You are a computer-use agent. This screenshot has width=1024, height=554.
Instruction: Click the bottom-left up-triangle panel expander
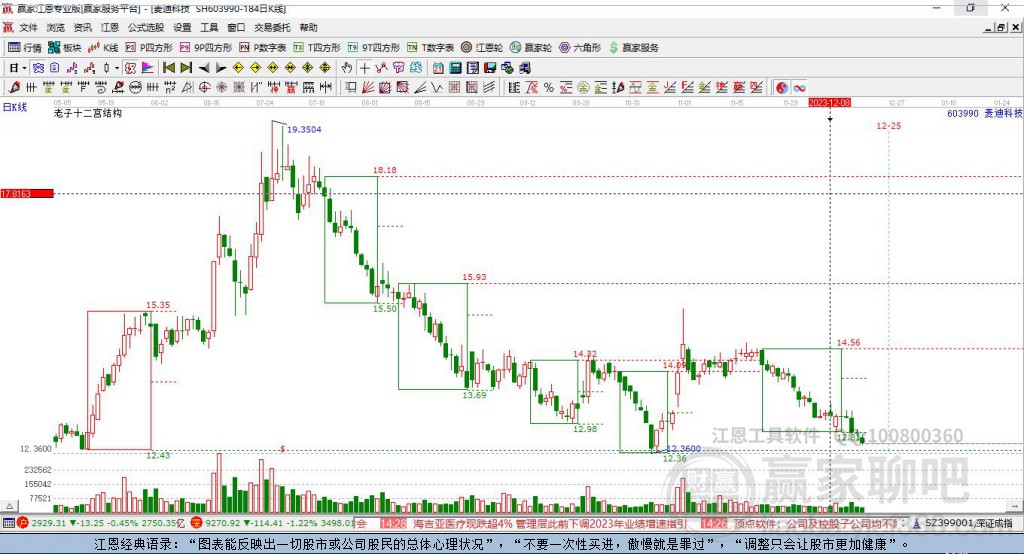[x=8, y=506]
